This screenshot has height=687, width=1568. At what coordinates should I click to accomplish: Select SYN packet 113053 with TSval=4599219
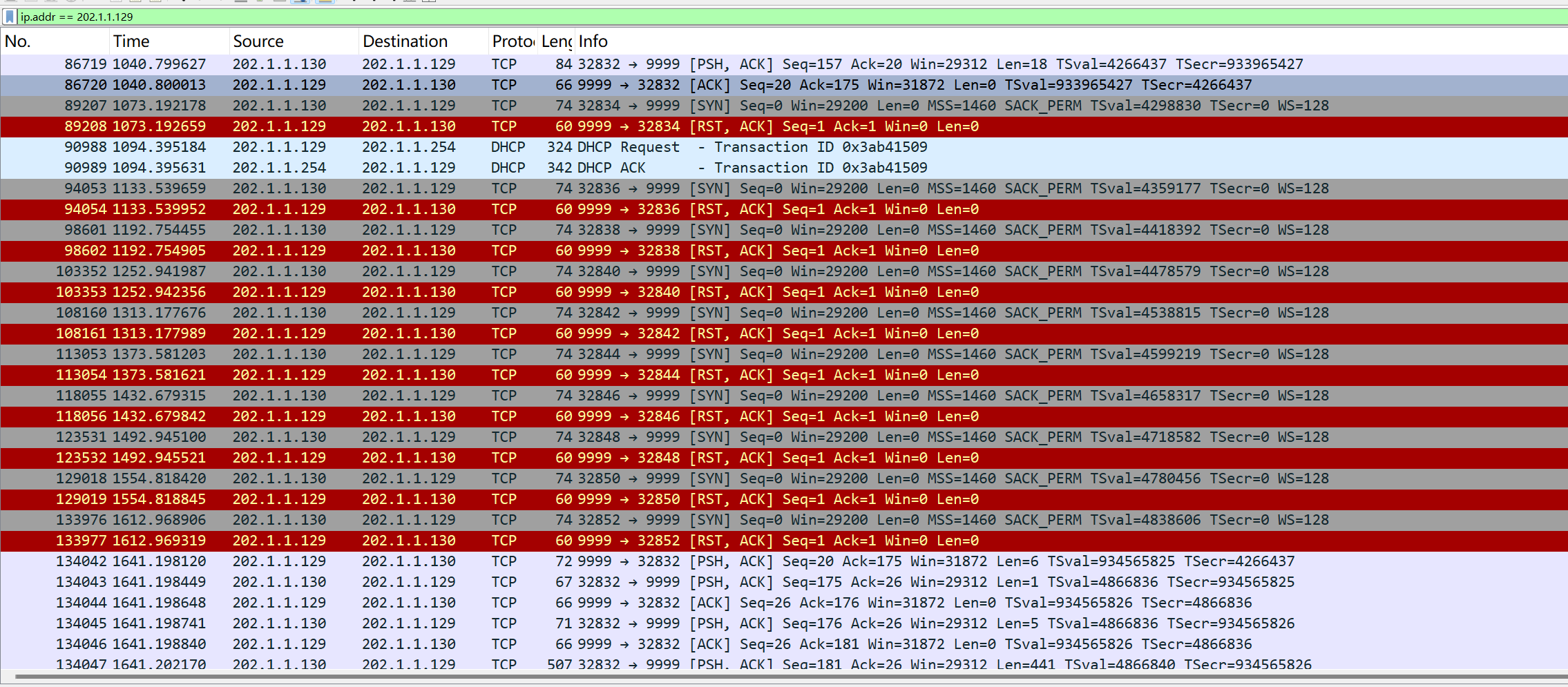pos(784,354)
